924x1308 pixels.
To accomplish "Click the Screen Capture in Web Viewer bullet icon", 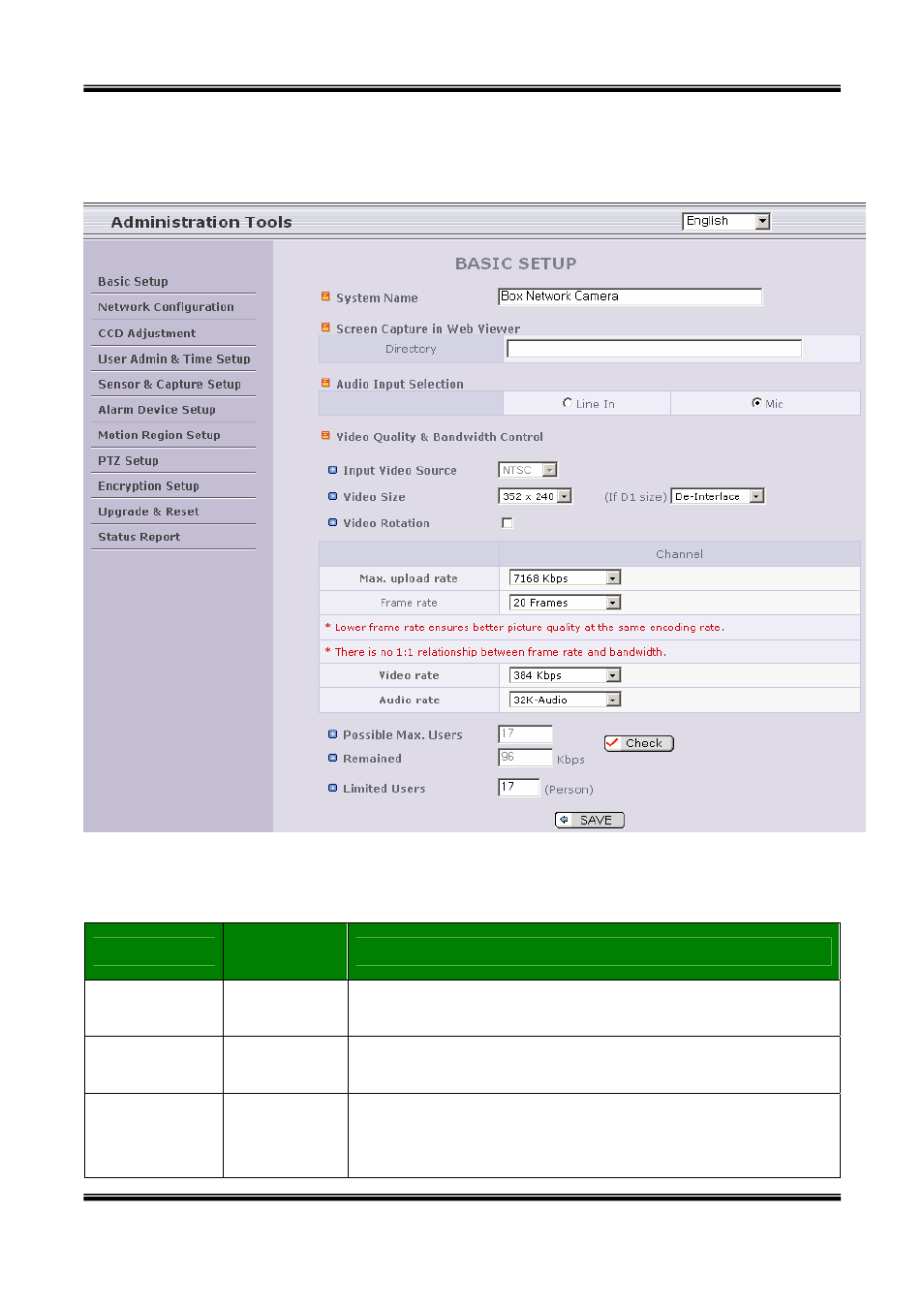I will tap(325, 327).
